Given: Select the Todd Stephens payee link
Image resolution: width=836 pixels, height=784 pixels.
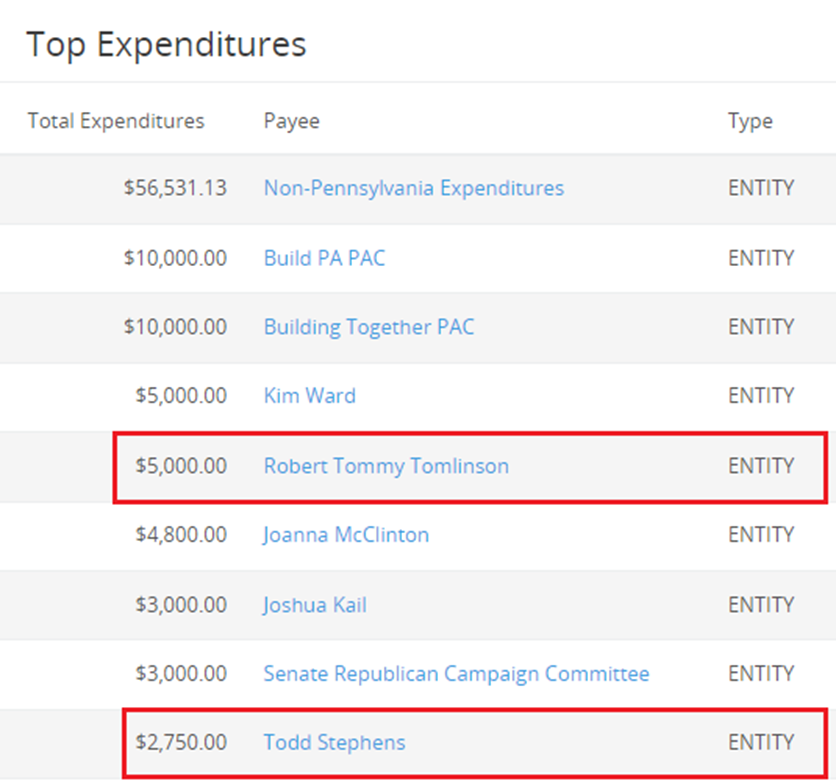Looking at the screenshot, I should point(334,743).
